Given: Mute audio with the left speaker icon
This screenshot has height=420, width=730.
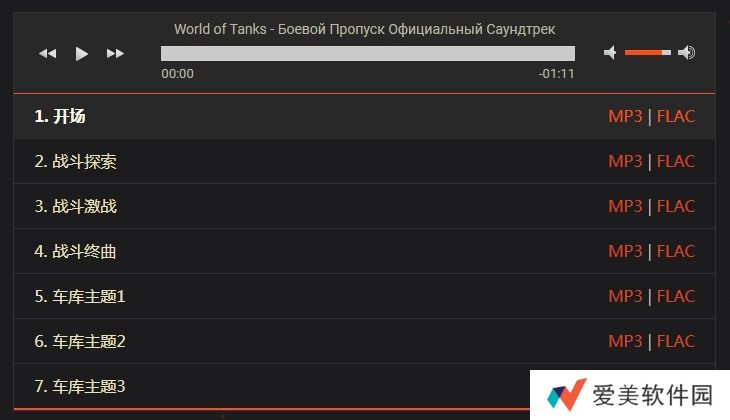Looking at the screenshot, I should tap(610, 52).
